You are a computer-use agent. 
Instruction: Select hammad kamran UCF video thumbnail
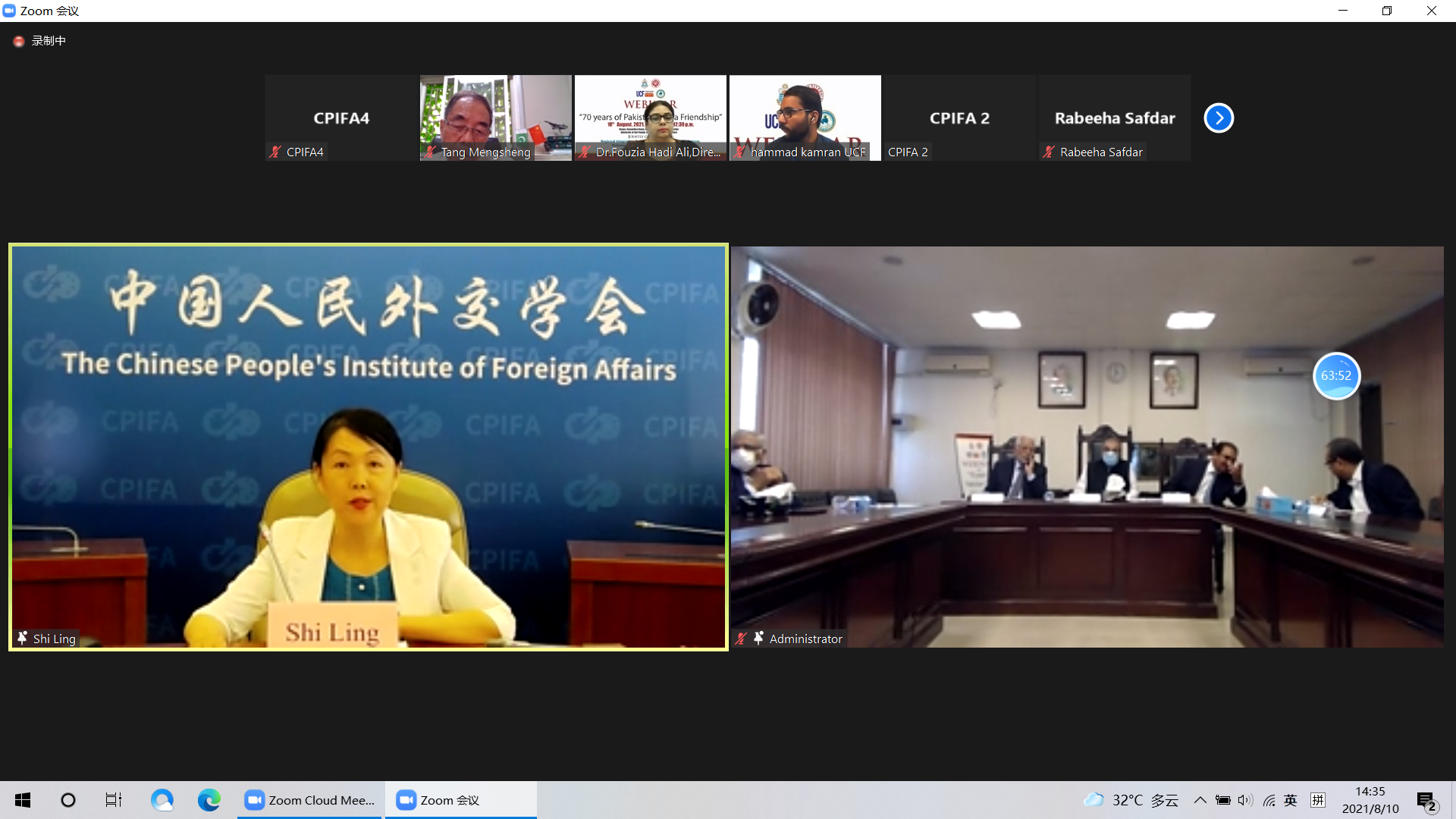click(x=805, y=118)
